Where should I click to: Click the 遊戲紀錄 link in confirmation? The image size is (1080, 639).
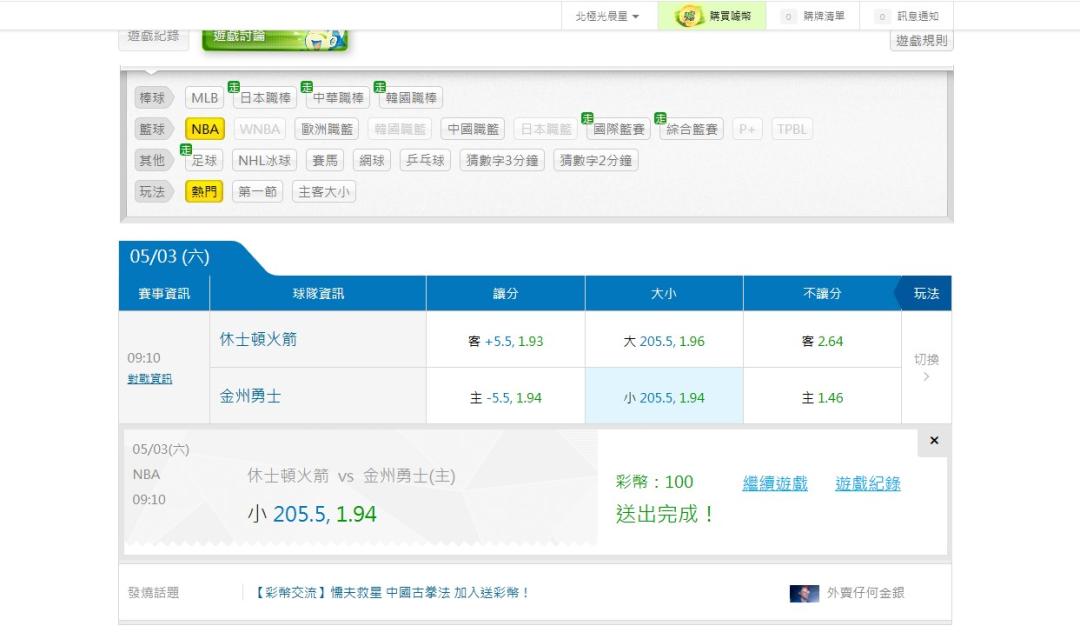(868, 483)
